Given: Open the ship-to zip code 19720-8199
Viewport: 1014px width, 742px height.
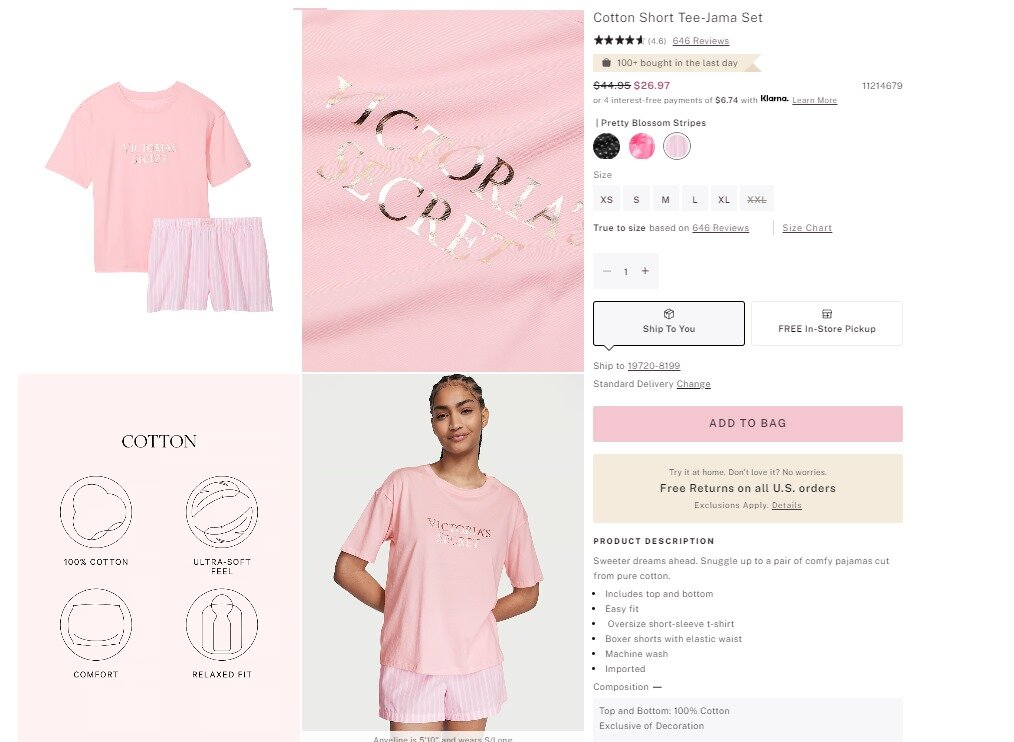Looking at the screenshot, I should click(653, 366).
